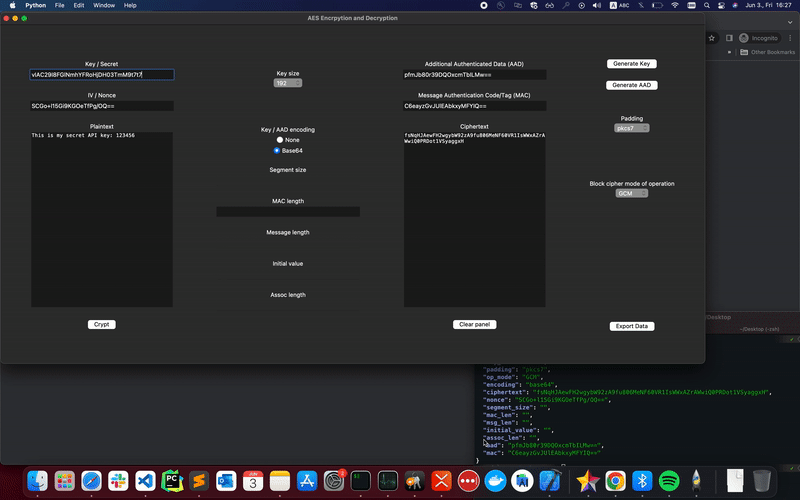The height and width of the screenshot is (500, 800).
Task: Open the Python rocket app in the Dock
Action: (x=696, y=481)
